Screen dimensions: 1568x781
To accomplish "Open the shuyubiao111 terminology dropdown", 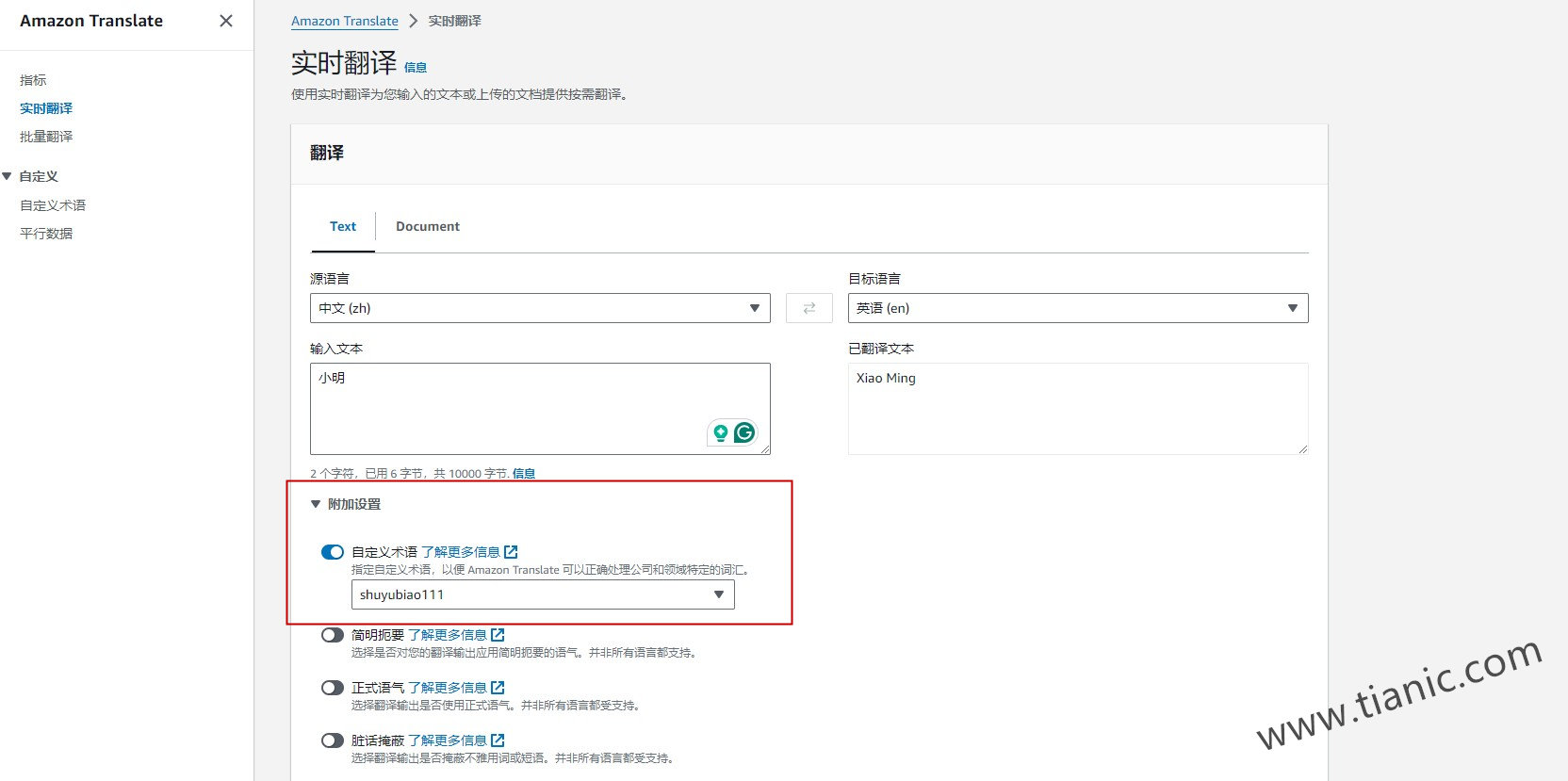I will (543, 594).
